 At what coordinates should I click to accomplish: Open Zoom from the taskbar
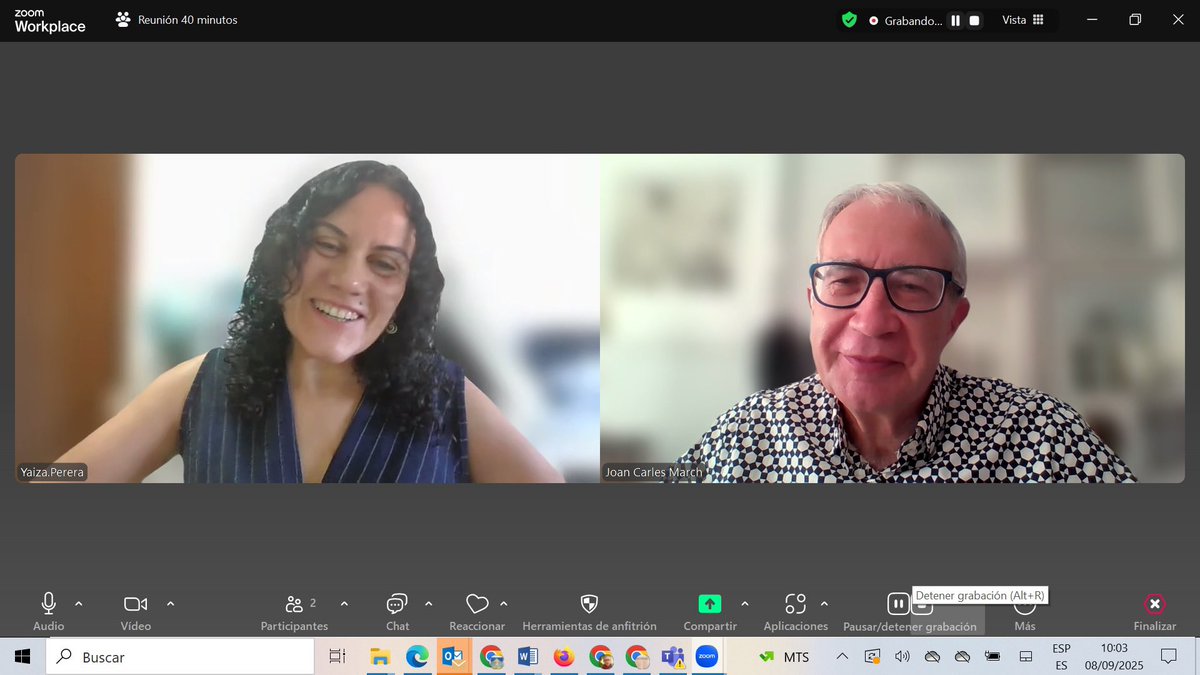(708, 657)
